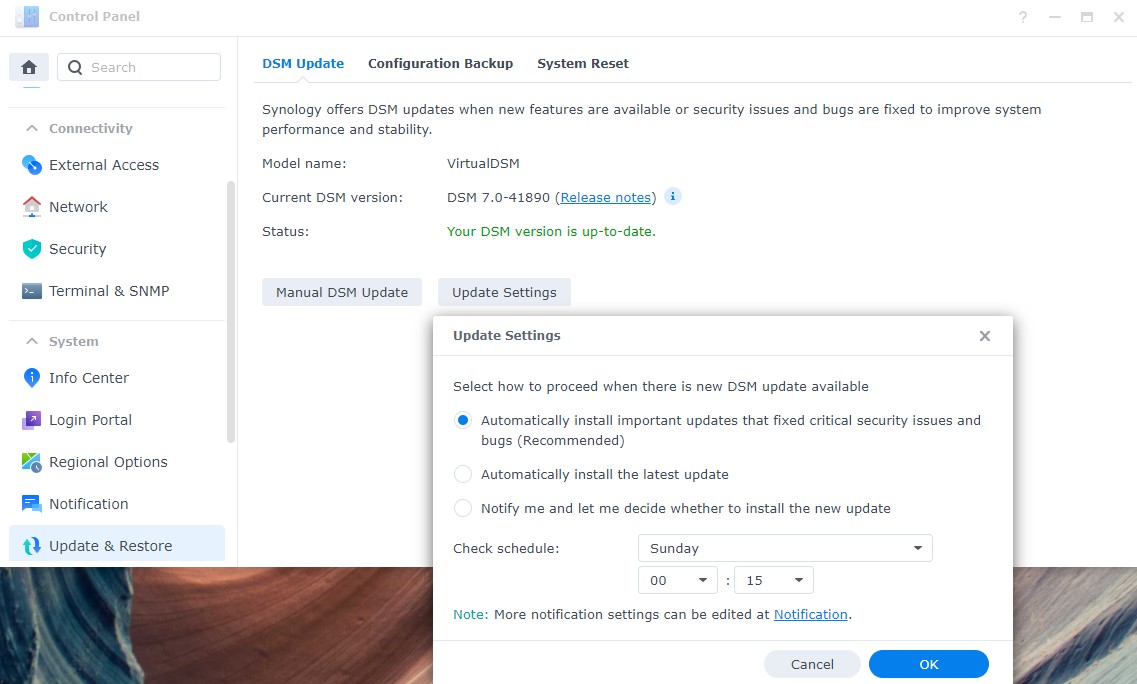Click the Terminal & SNMP icon
The width and height of the screenshot is (1137, 684).
coord(32,291)
